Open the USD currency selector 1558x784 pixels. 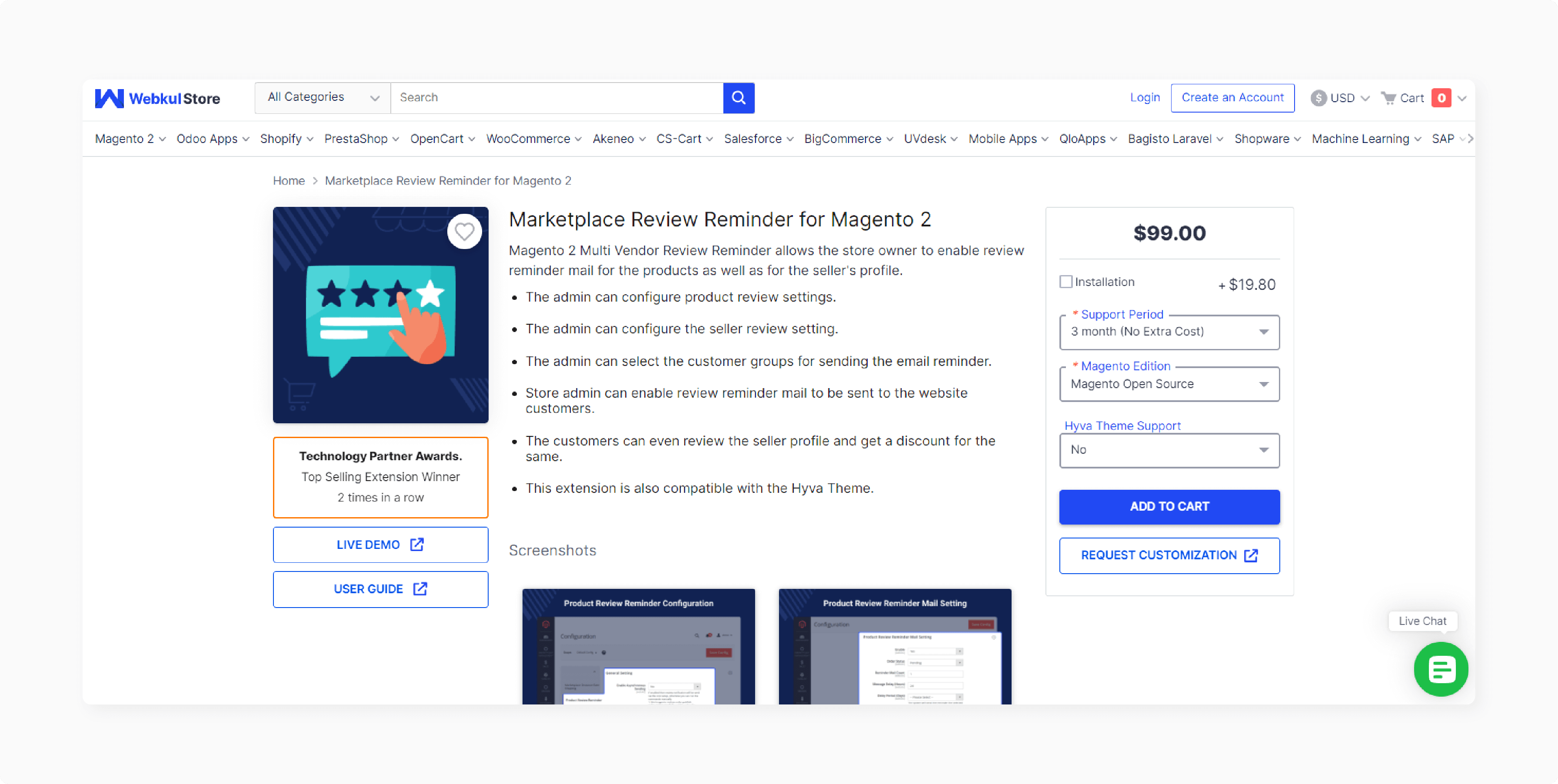click(x=1340, y=98)
